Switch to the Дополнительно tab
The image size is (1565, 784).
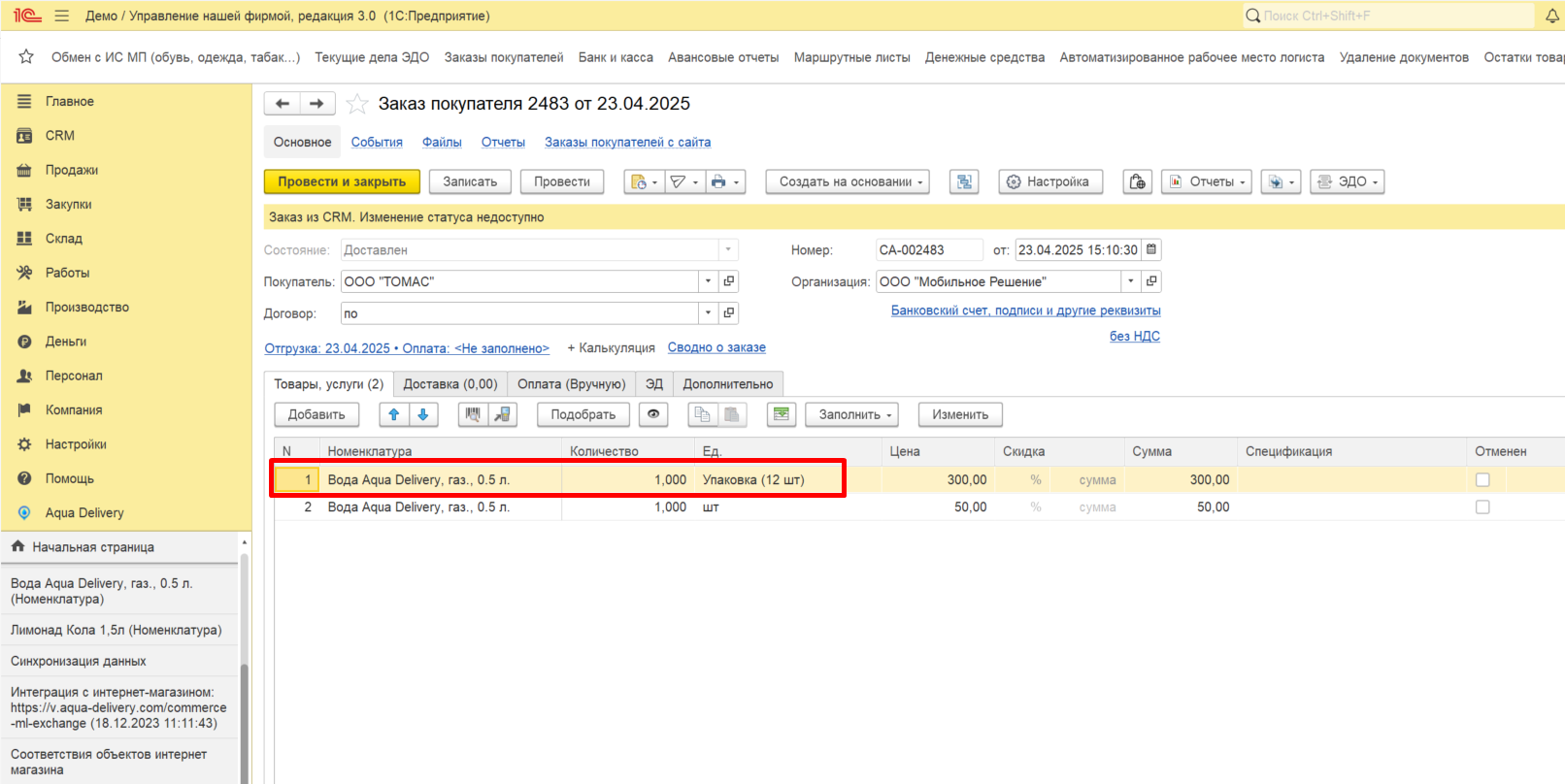click(728, 384)
